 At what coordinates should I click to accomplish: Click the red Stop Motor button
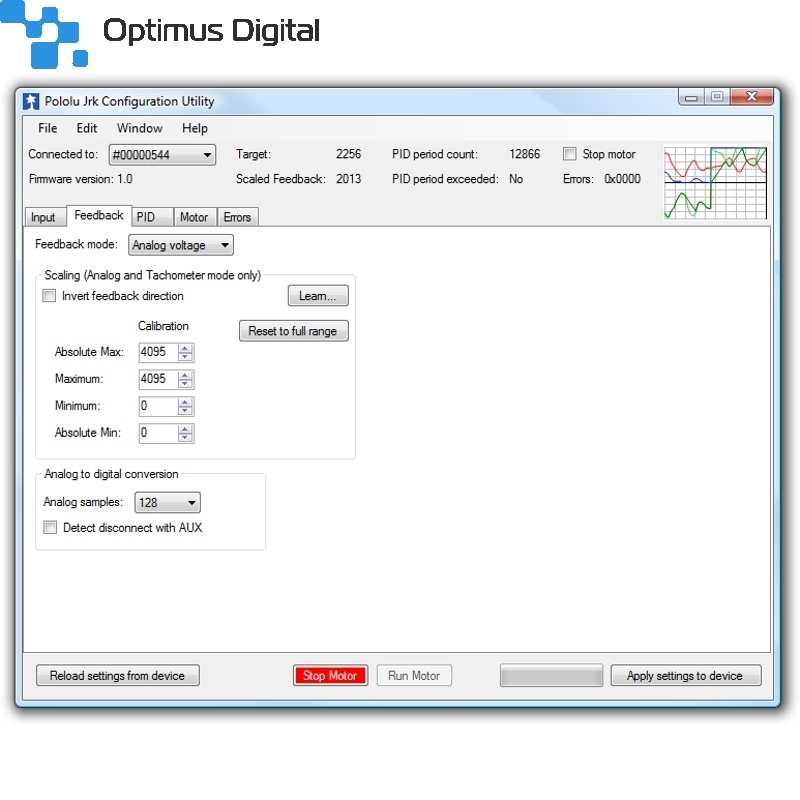(330, 675)
